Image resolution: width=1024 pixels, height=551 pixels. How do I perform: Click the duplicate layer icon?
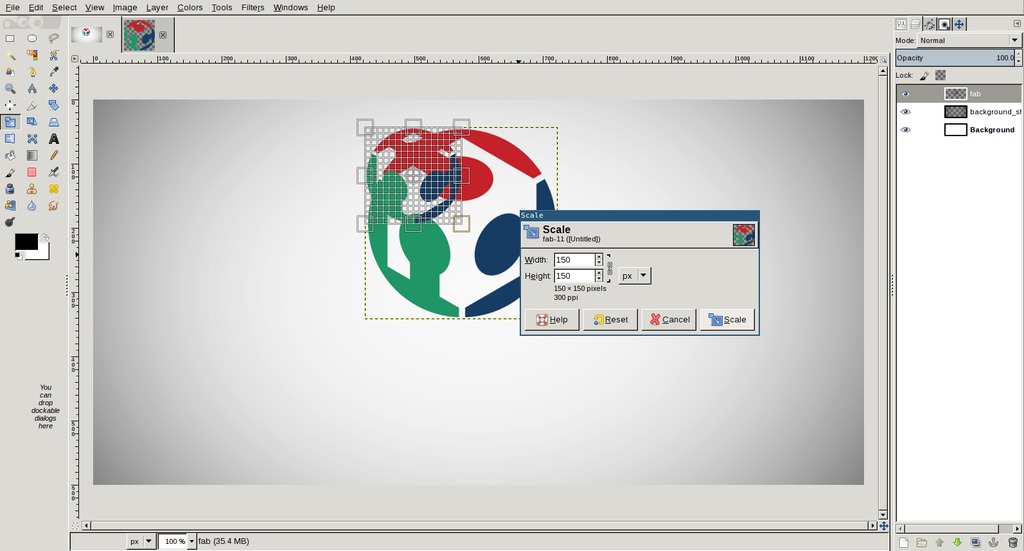click(x=975, y=543)
